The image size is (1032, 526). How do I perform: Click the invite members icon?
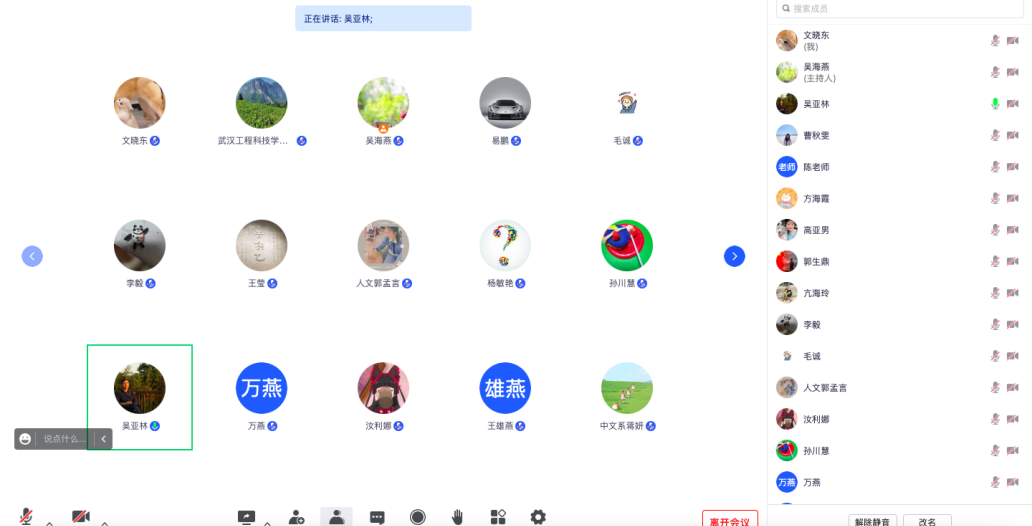297,517
